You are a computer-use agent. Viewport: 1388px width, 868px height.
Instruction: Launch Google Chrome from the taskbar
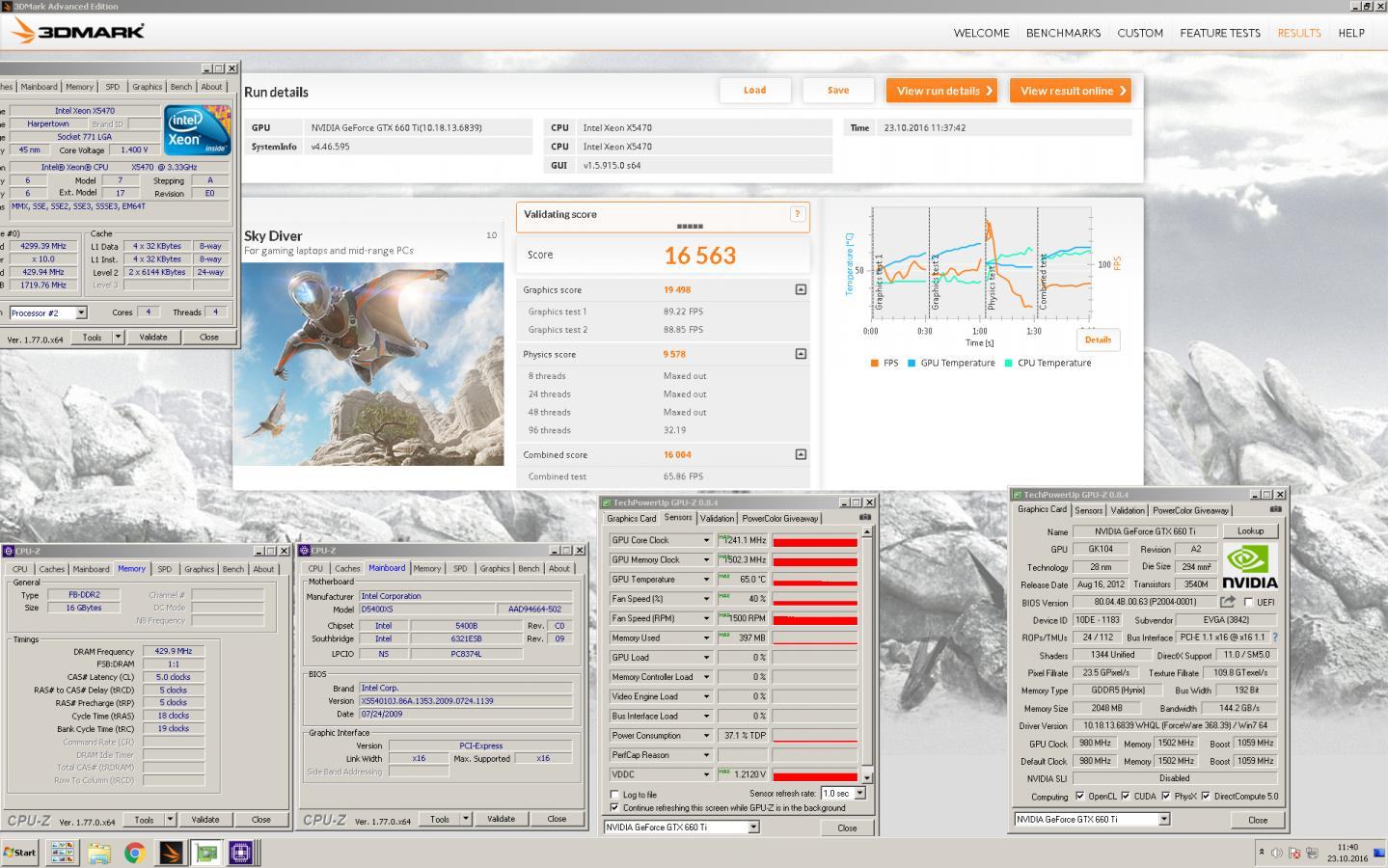pos(134,853)
